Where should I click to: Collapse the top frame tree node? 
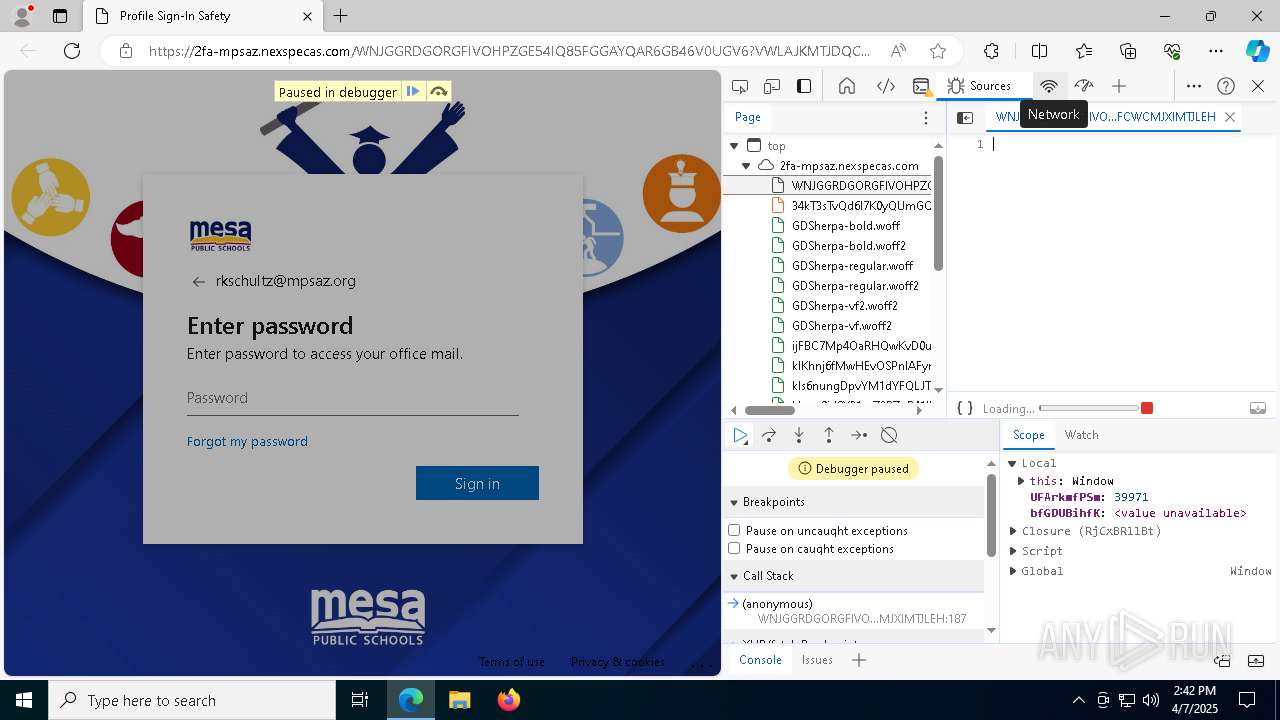click(x=735, y=146)
